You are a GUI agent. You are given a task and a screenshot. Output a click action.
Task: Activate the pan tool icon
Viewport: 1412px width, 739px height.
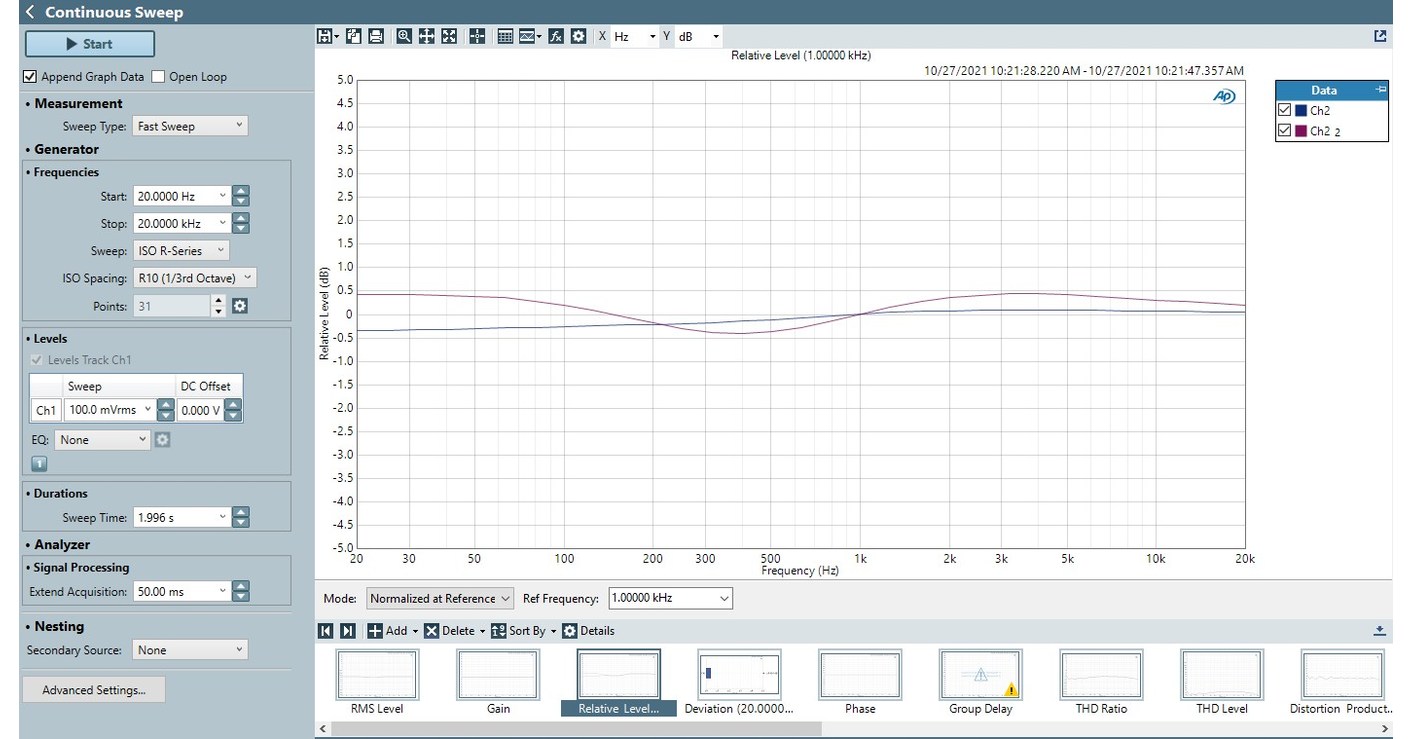click(424, 35)
